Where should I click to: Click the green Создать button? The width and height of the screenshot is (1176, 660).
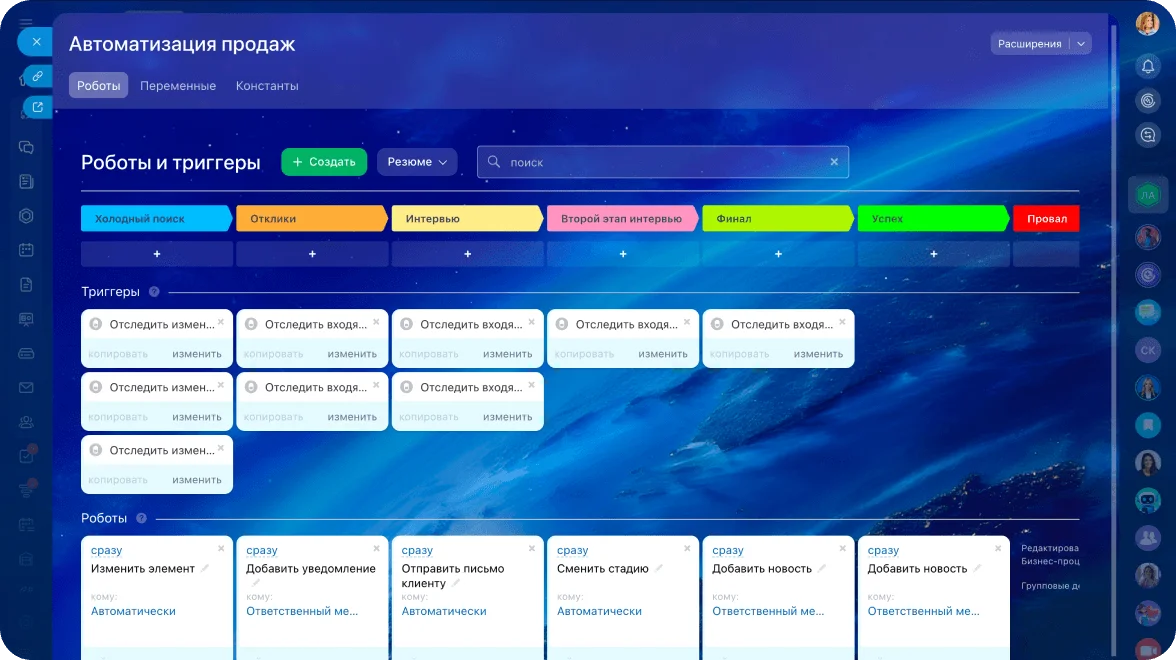[324, 162]
